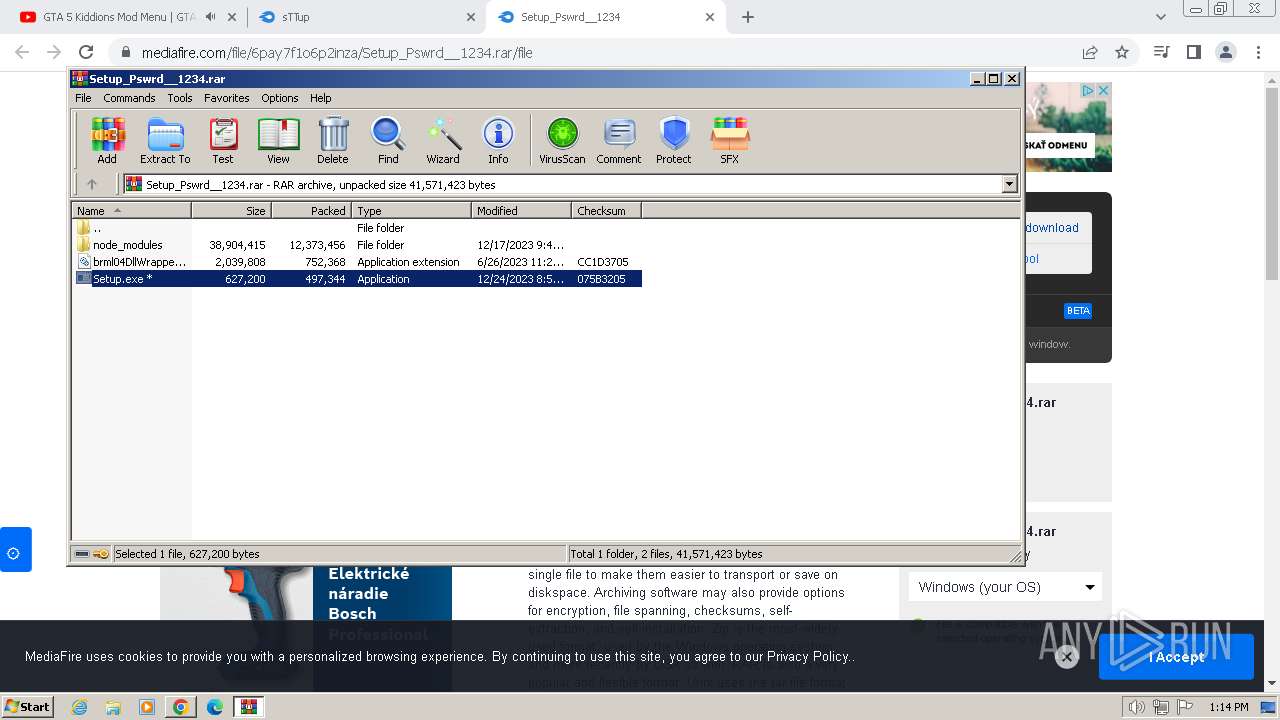The width and height of the screenshot is (1280, 720).
Task: Click the Test archive icon
Action: [x=223, y=140]
